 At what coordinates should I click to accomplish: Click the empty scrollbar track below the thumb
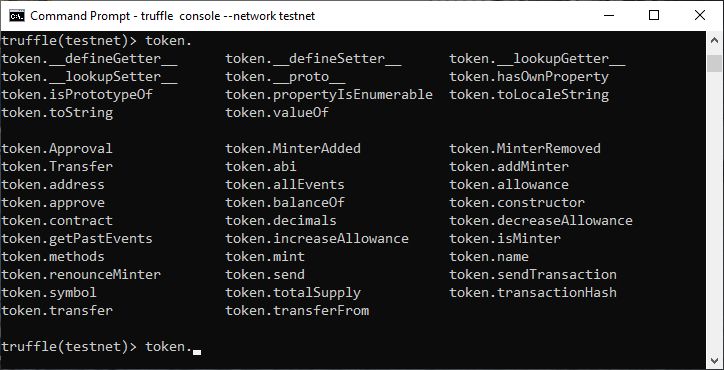pos(714,210)
